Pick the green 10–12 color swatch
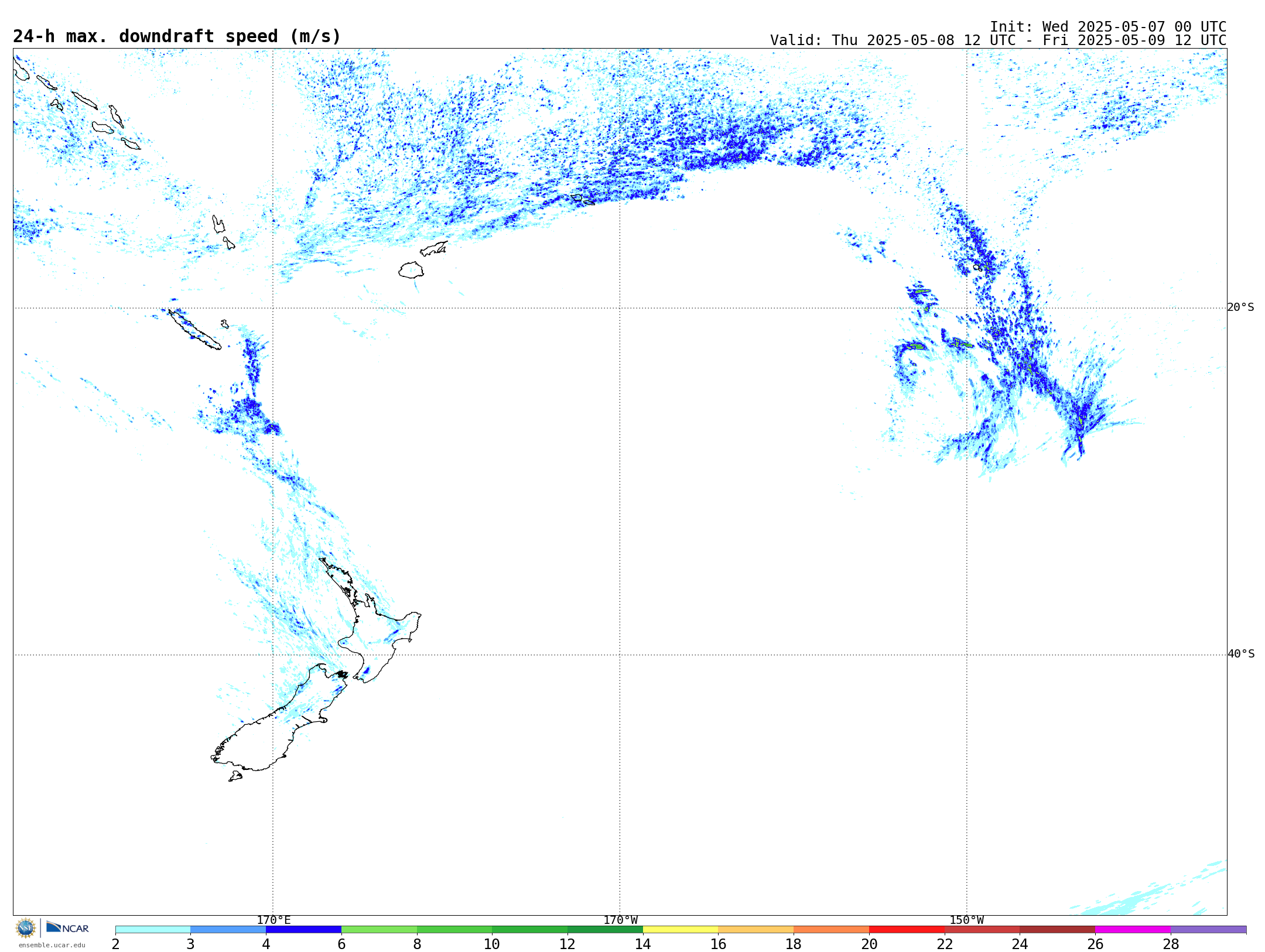The image size is (1265, 952). click(529, 930)
